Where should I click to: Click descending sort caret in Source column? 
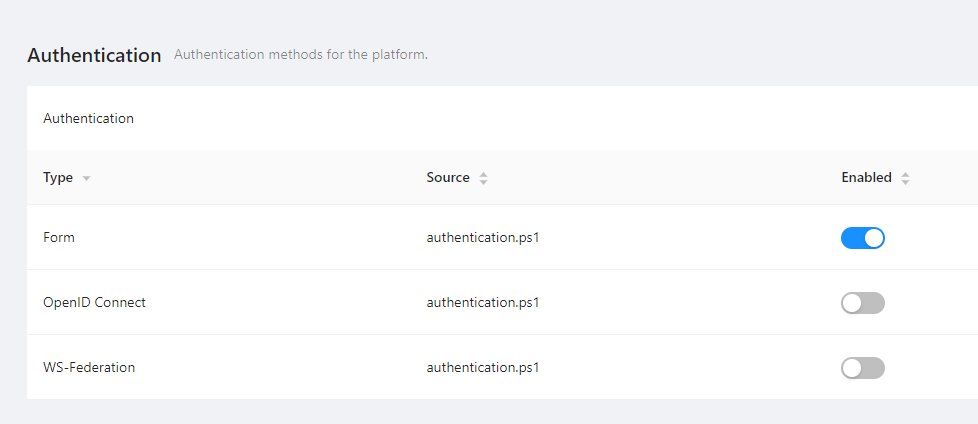click(x=483, y=182)
